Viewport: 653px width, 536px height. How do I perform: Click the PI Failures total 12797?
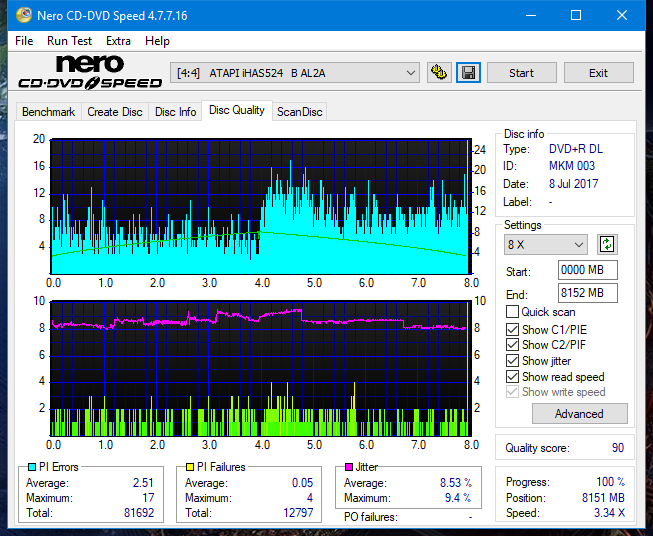(298, 513)
